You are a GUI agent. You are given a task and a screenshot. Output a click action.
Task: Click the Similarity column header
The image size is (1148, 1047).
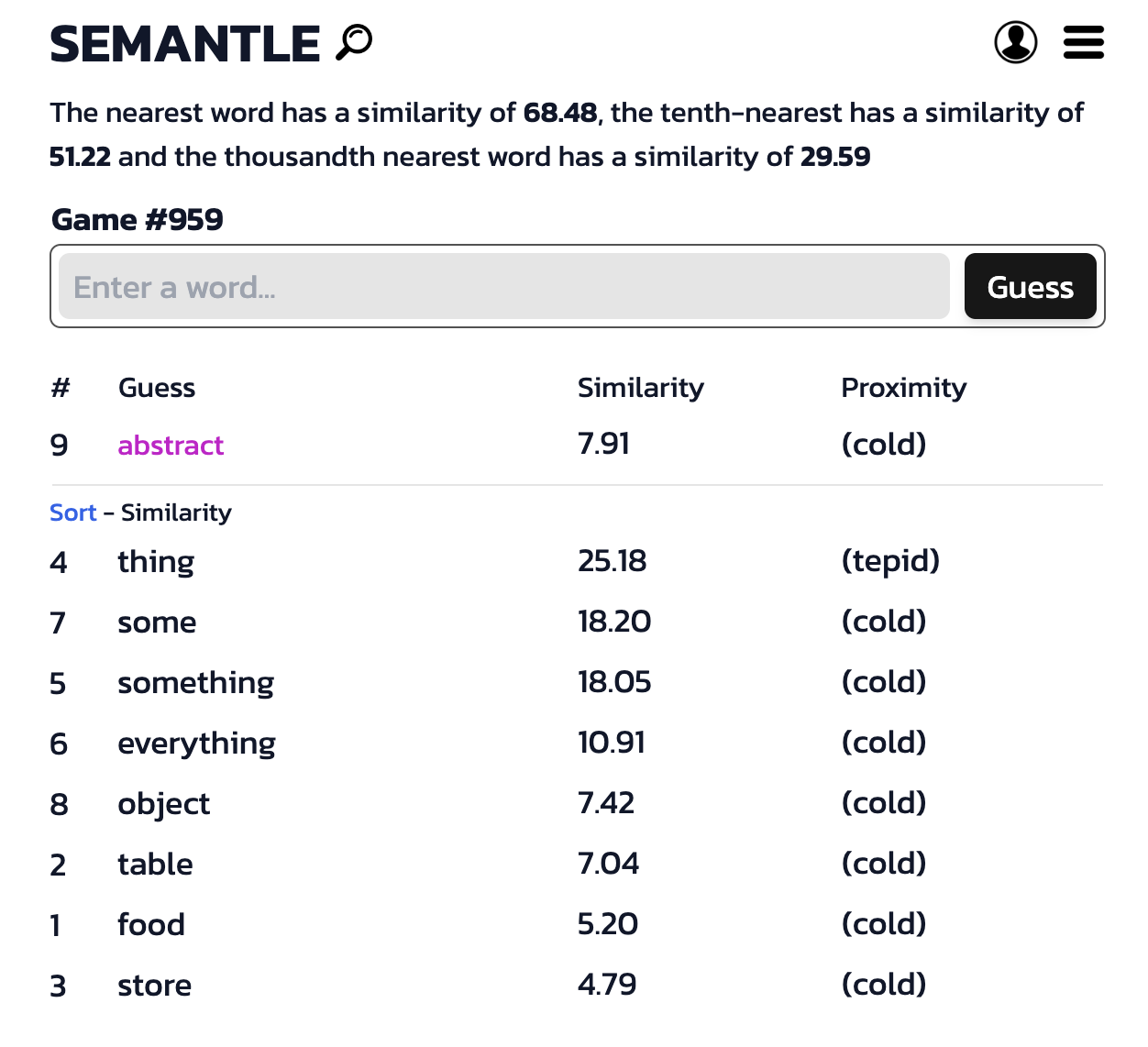pyautogui.click(x=640, y=388)
